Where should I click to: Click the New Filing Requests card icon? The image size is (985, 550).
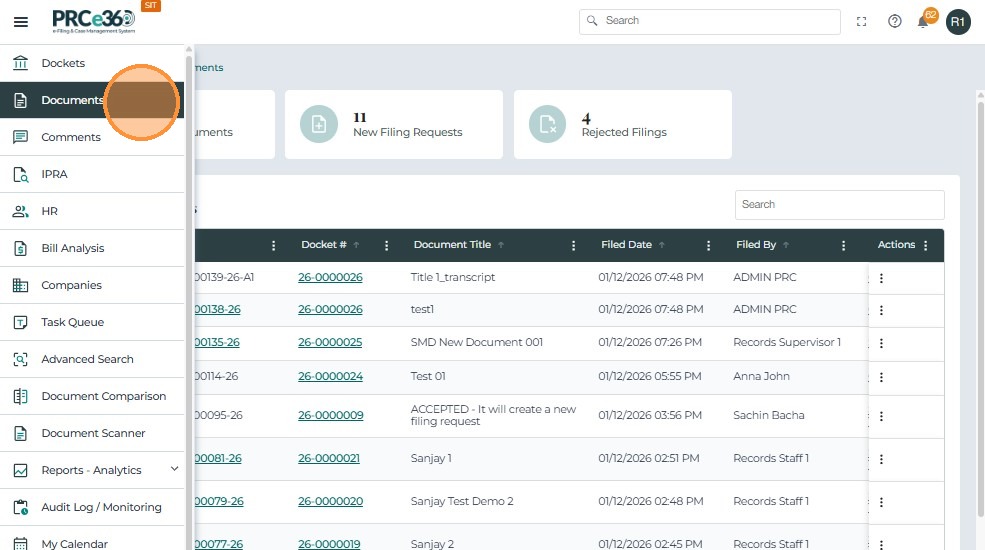click(319, 124)
